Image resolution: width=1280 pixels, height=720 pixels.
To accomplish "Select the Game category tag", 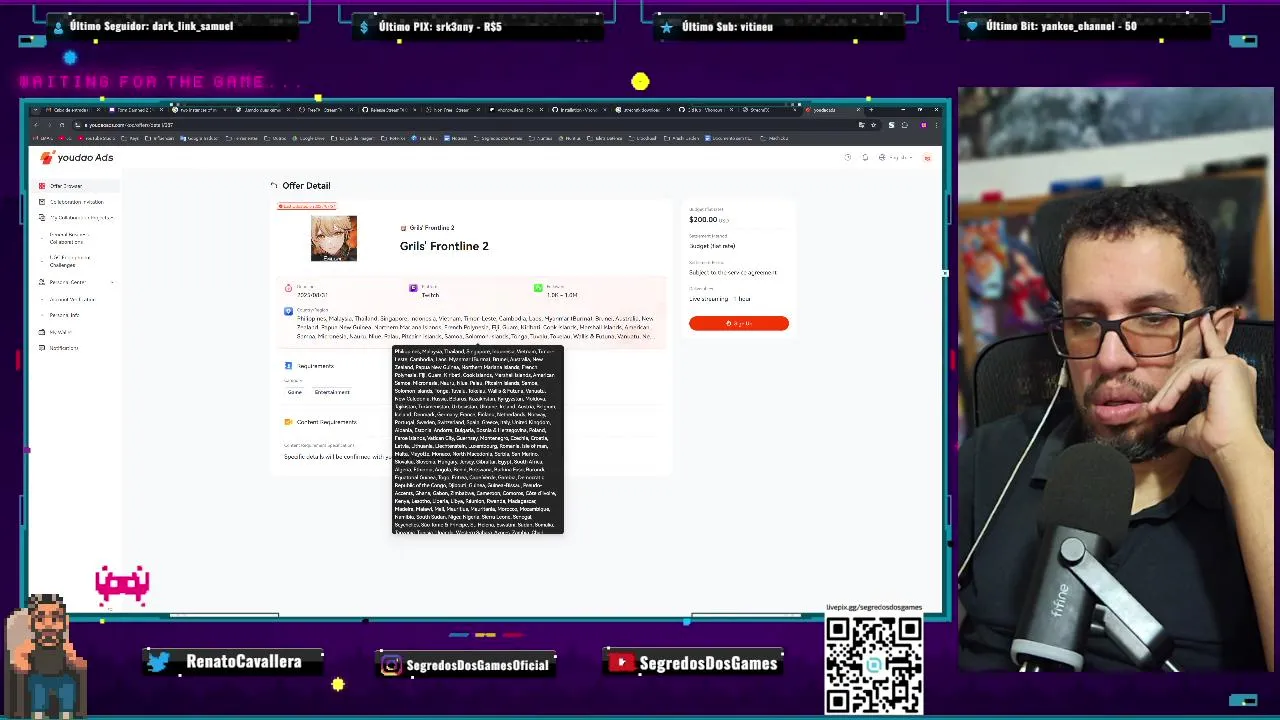I will (x=295, y=392).
